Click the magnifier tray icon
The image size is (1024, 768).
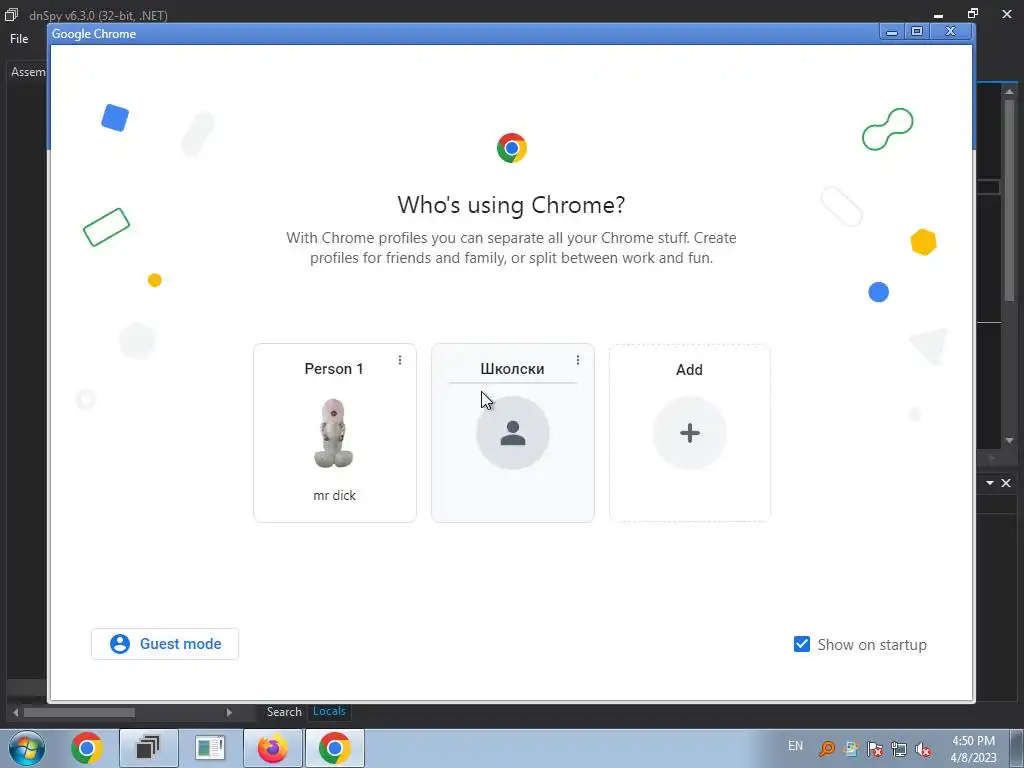coord(827,749)
